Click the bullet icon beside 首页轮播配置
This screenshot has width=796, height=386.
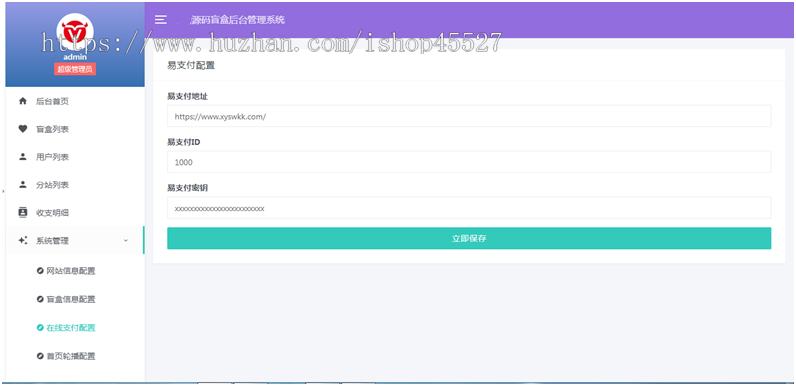[40, 356]
